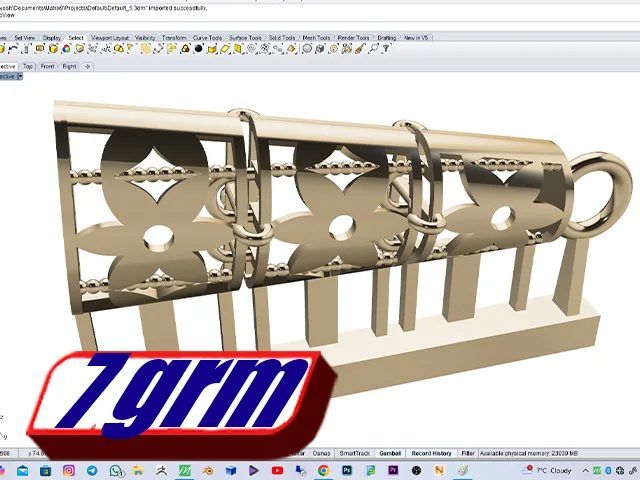Open YouTube app from the taskbar
Screen dimensions: 640x480
coord(277,471)
